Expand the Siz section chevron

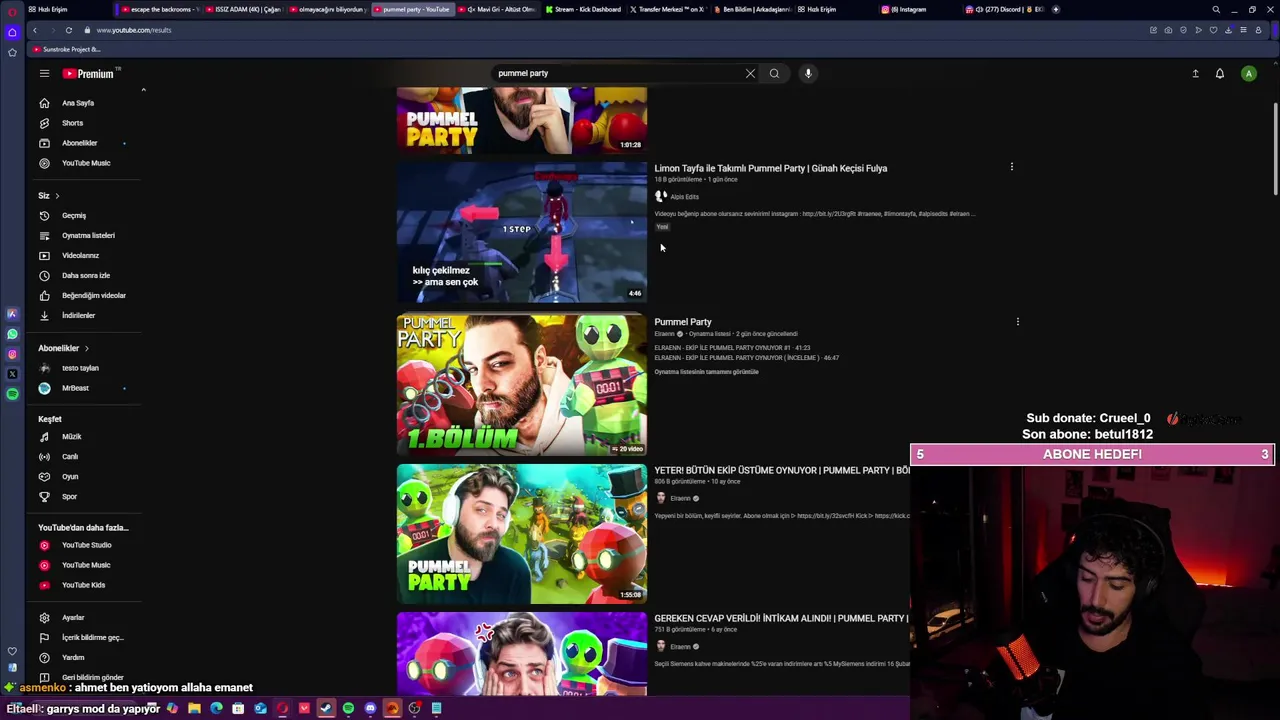click(x=57, y=196)
